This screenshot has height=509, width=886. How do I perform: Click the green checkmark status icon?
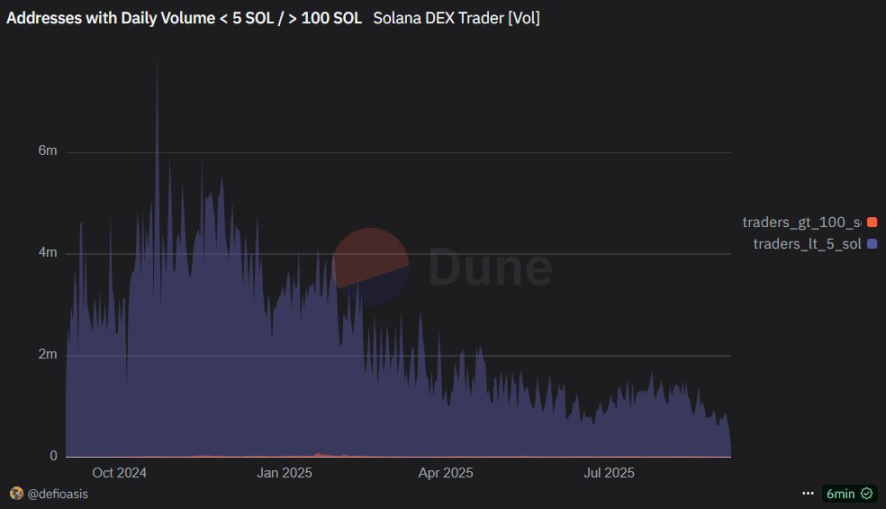point(867,494)
